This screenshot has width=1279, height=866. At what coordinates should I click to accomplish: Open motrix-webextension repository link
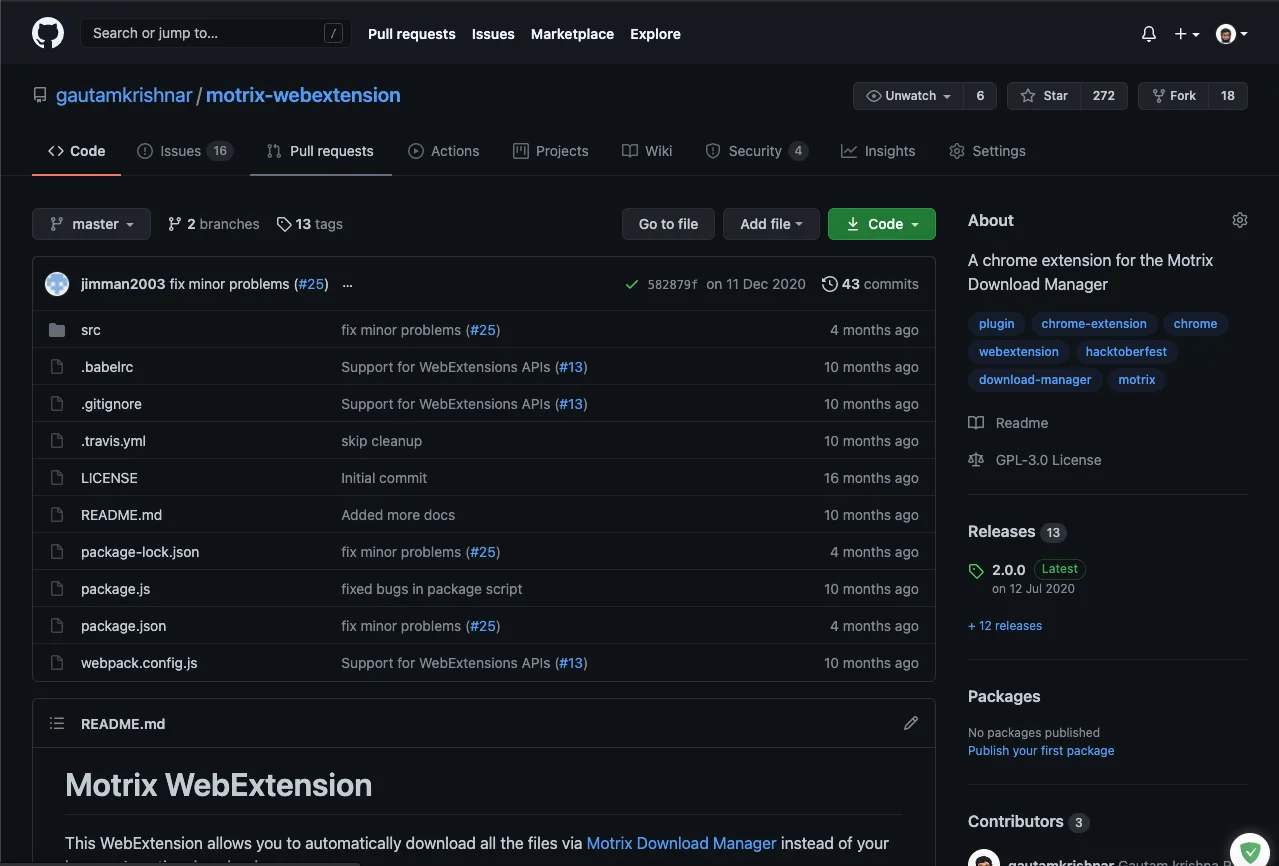303,95
